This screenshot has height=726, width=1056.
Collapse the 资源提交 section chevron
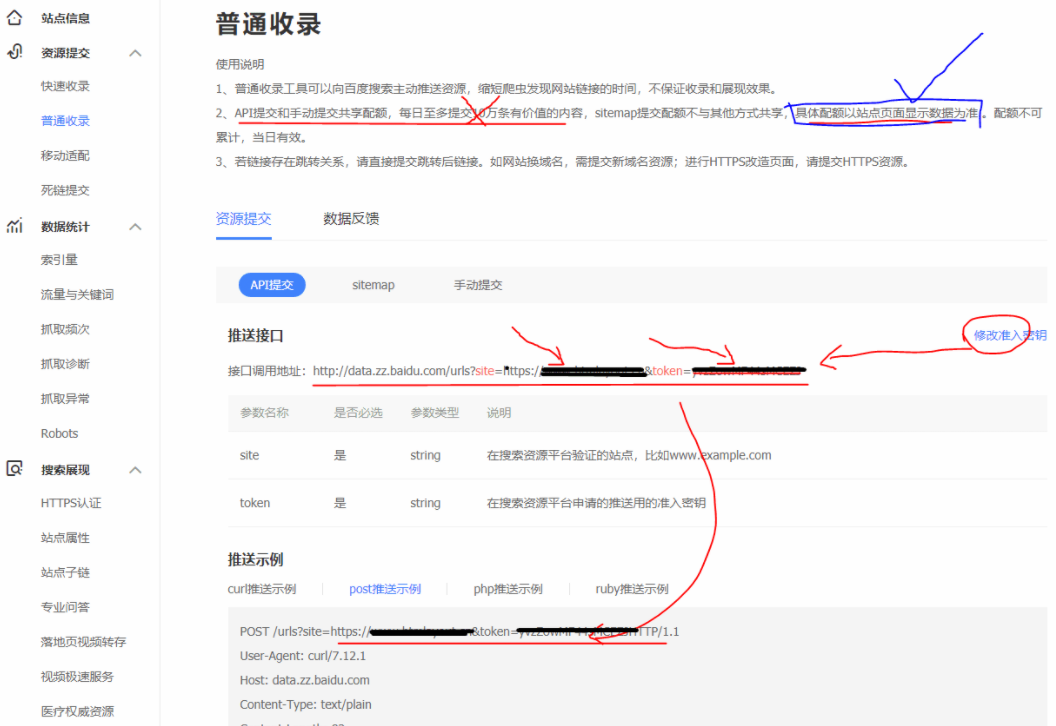tap(135, 52)
